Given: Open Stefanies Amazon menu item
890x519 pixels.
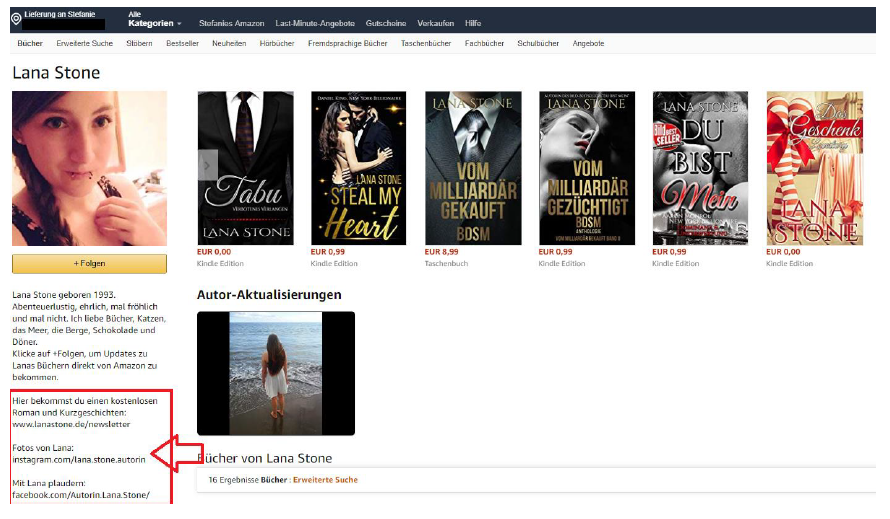Looking at the screenshot, I should click(232, 23).
